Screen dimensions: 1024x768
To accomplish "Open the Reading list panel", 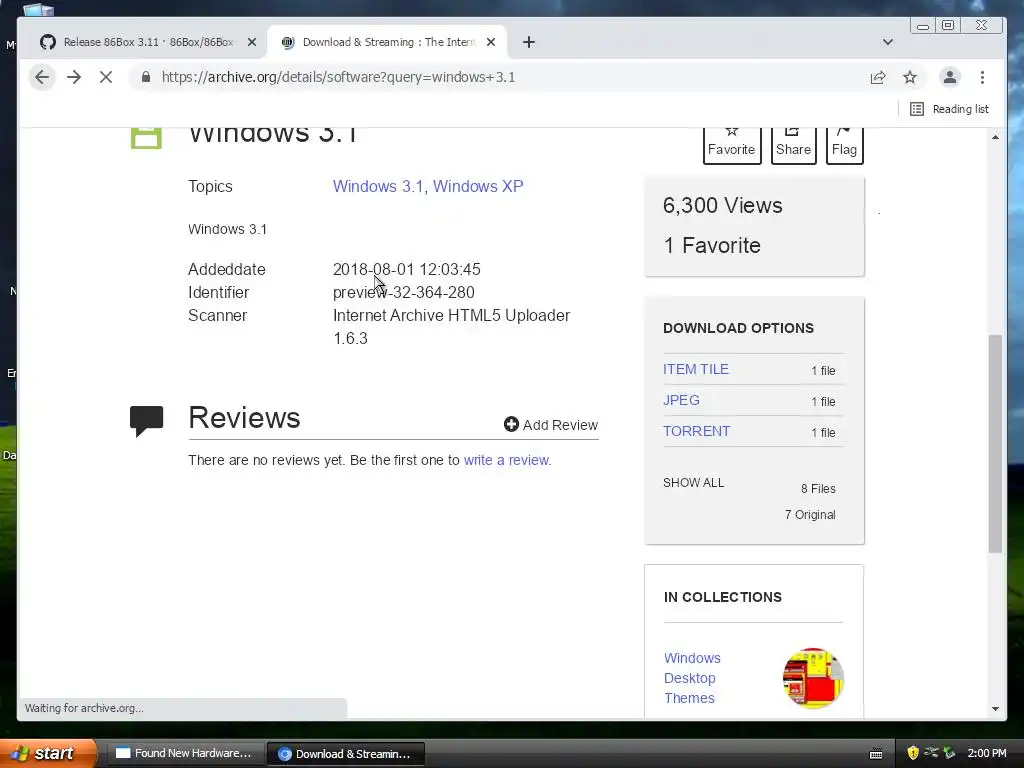I will coord(949,109).
